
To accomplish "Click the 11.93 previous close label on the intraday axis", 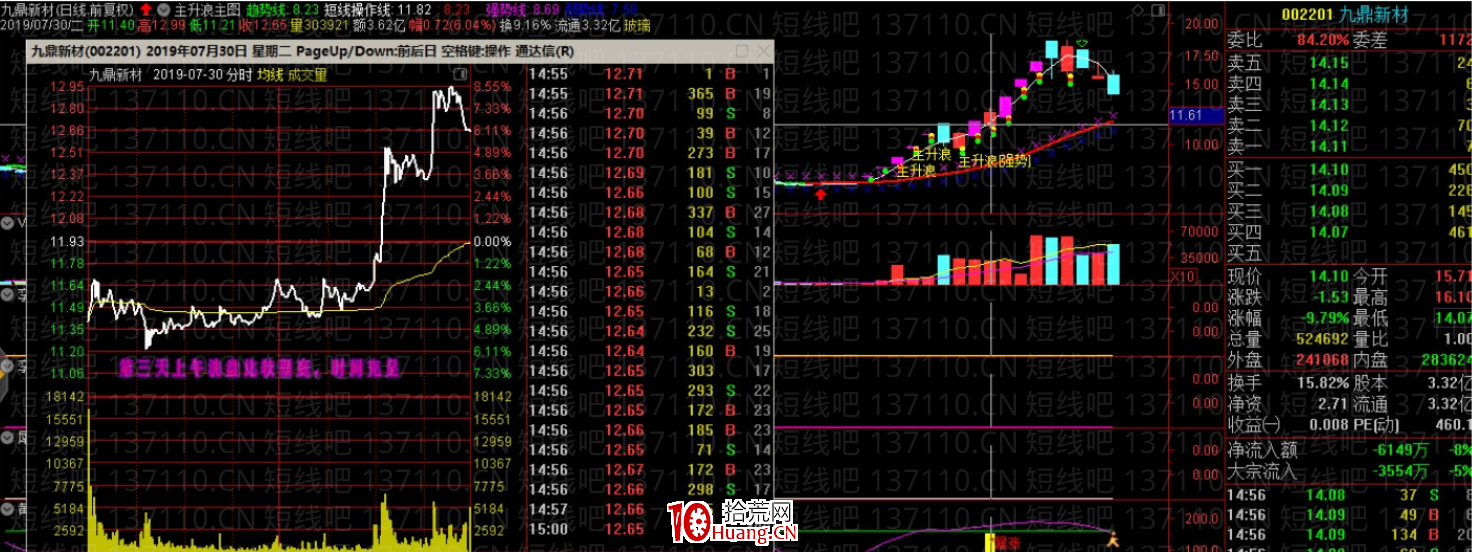I will (66, 242).
